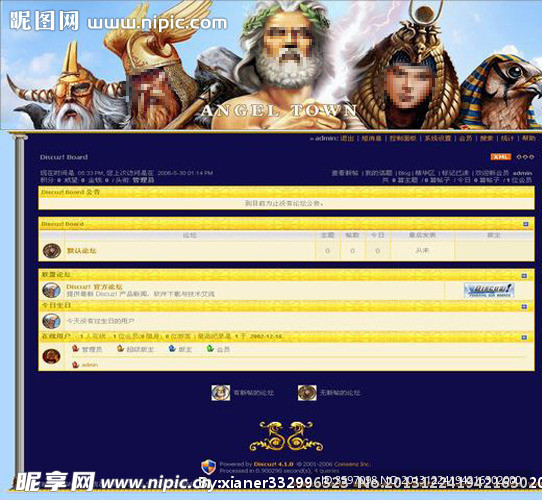
Task: Collapse the Discuz! Board category section
Action: [526, 224]
